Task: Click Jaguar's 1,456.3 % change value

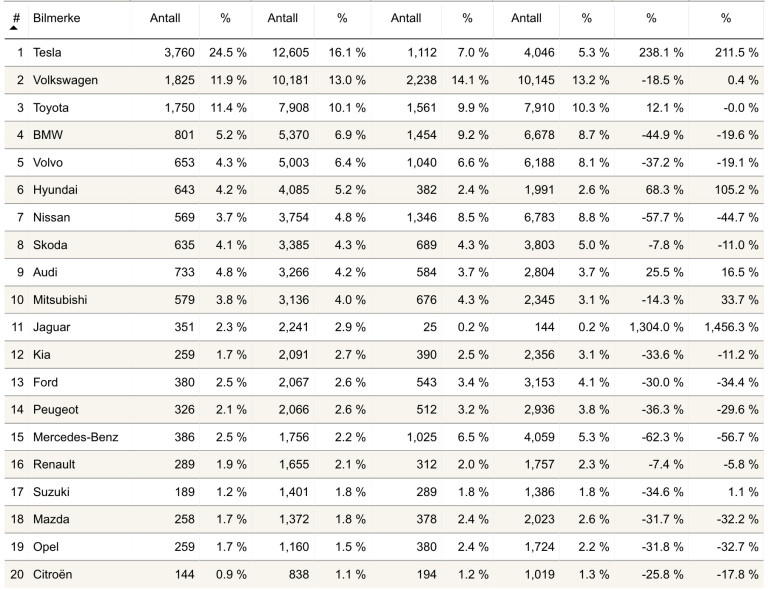Action: point(731,327)
